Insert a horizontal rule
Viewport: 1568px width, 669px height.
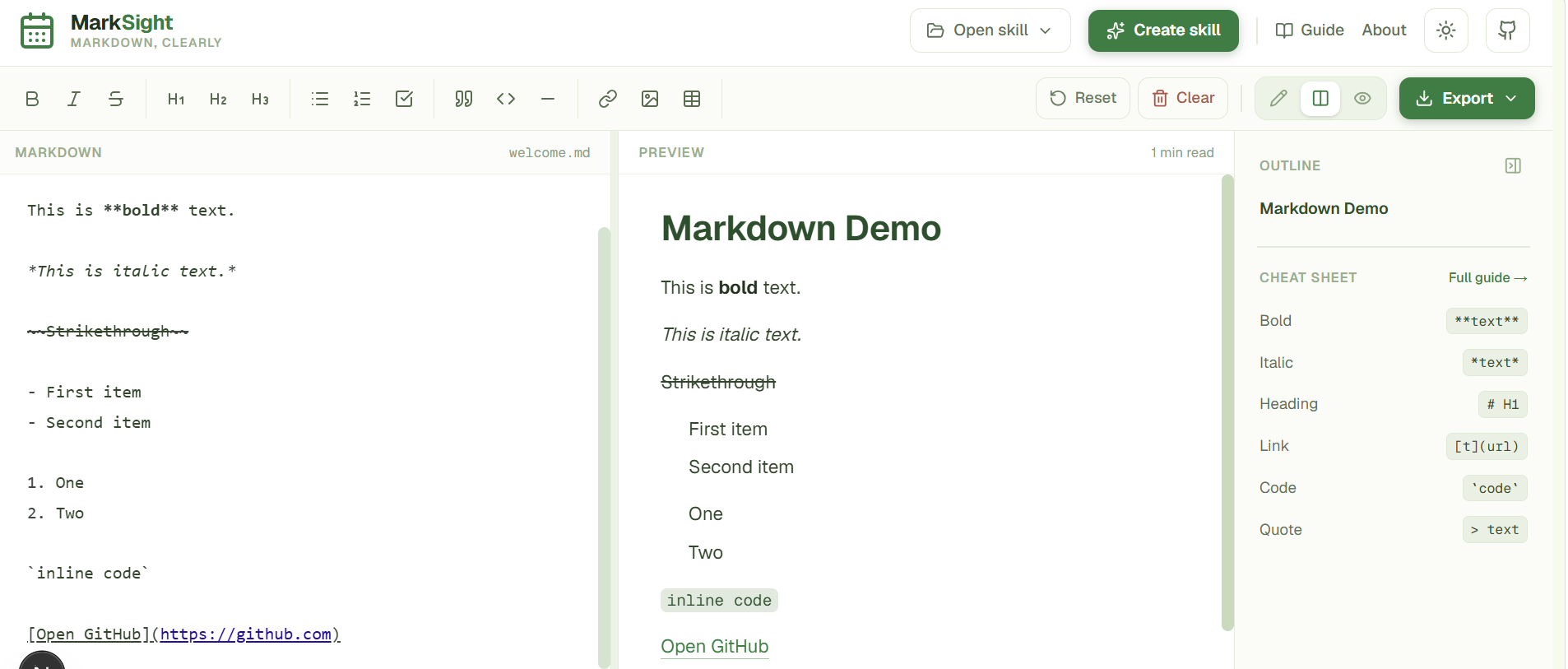click(x=548, y=99)
